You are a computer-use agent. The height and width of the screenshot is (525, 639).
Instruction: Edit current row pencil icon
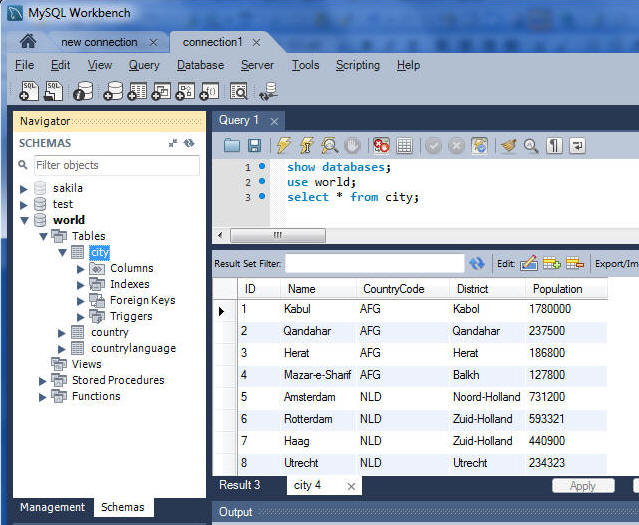point(529,263)
